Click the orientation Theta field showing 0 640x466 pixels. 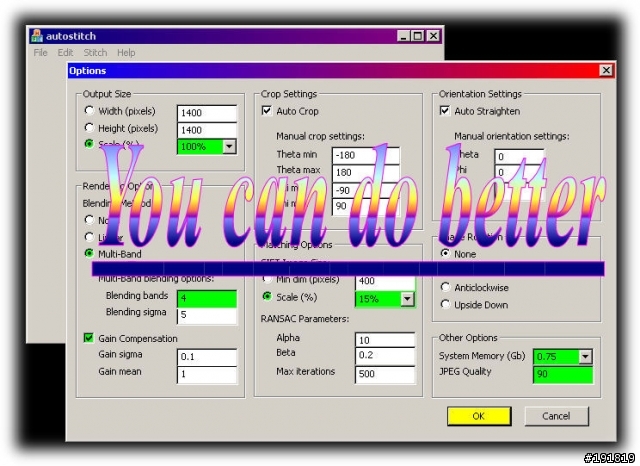(519, 157)
